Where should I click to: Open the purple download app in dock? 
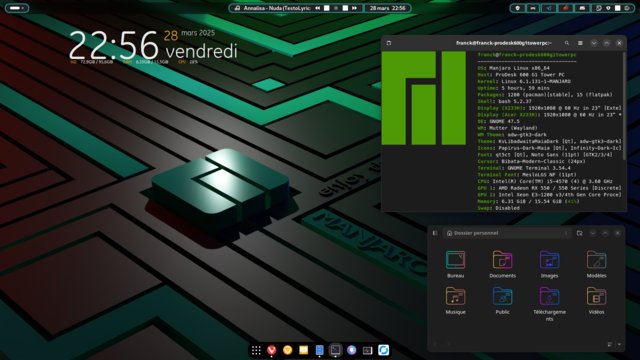pyautogui.click(x=351, y=350)
